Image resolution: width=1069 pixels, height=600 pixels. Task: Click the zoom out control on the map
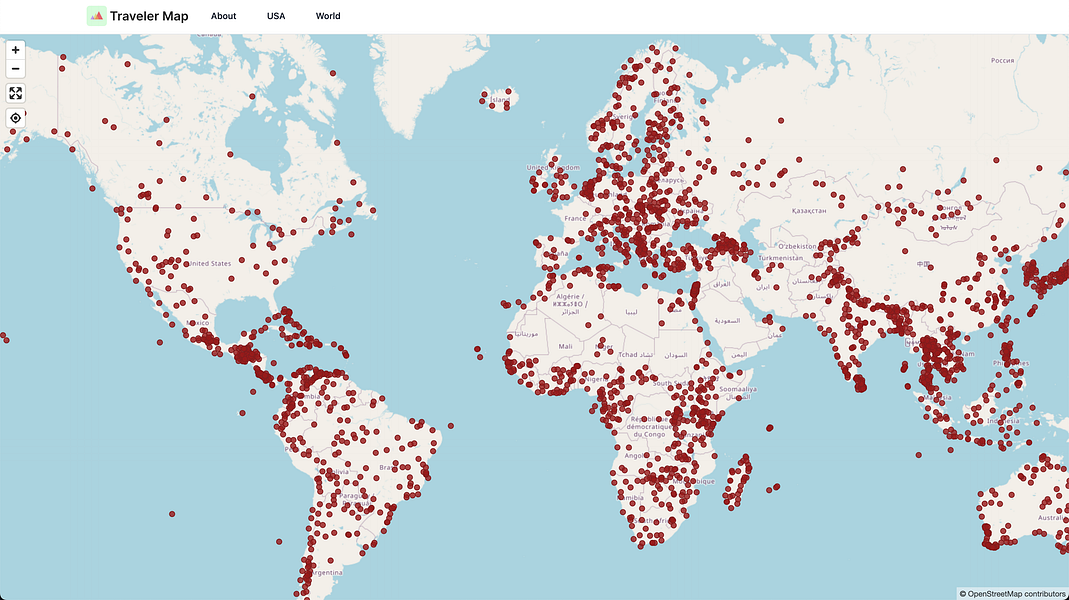15,68
